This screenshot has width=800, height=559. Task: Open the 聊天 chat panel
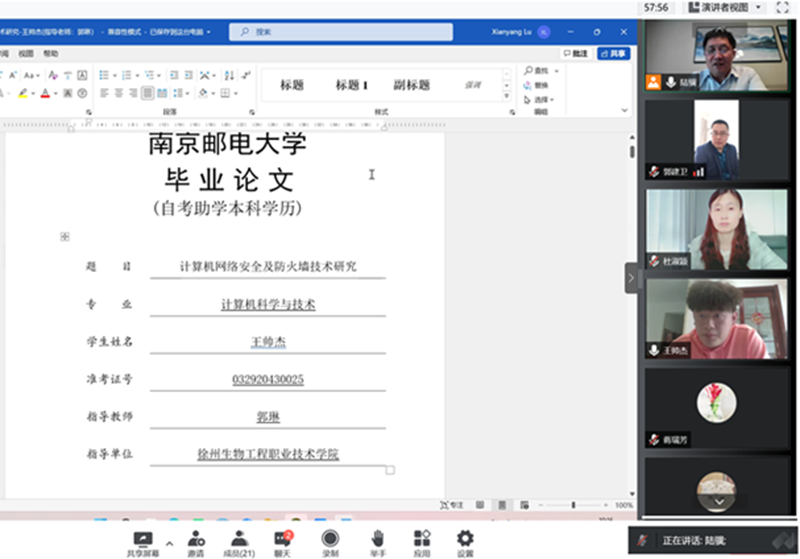pyautogui.click(x=283, y=539)
